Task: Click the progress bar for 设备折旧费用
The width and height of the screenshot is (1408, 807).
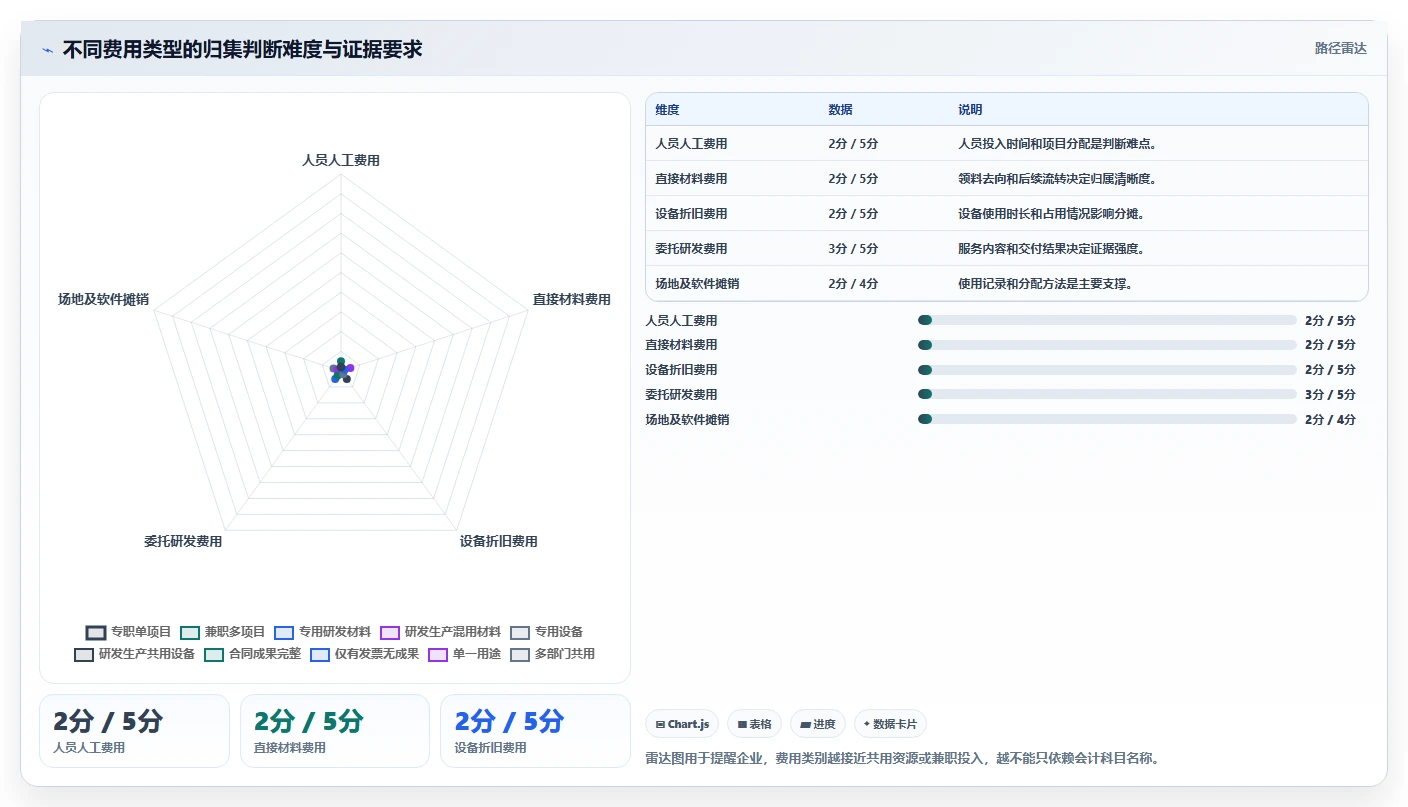Action: pyautogui.click(x=1107, y=370)
